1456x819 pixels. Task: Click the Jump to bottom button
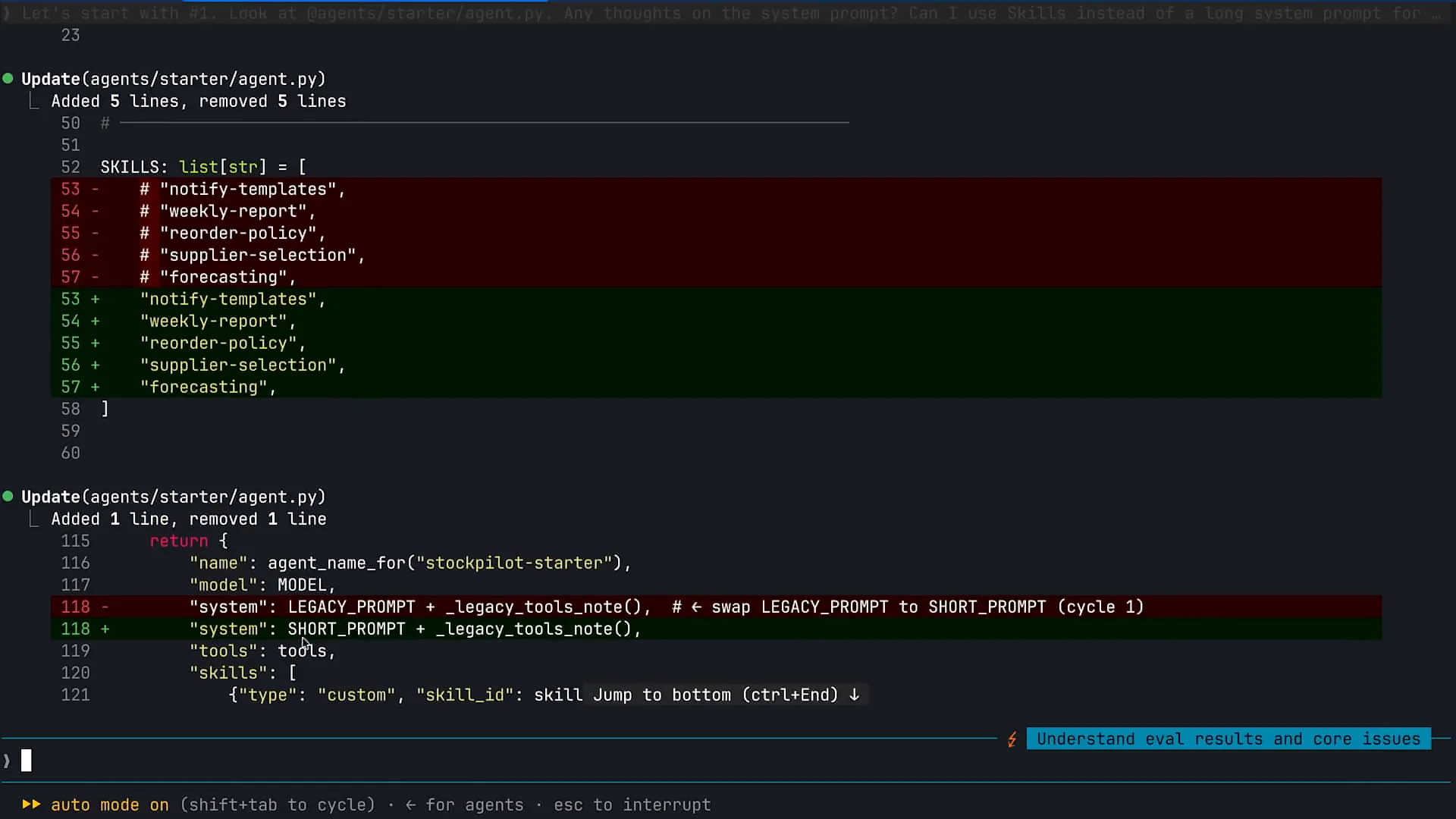pyautogui.click(x=726, y=695)
